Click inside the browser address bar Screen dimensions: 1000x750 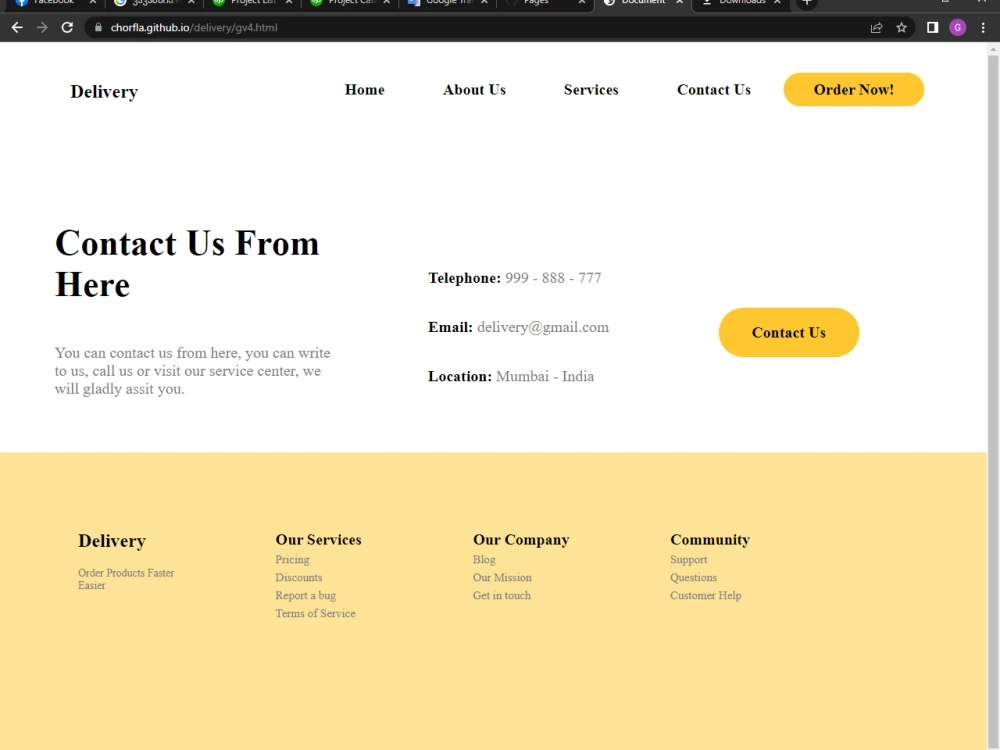click(400, 27)
